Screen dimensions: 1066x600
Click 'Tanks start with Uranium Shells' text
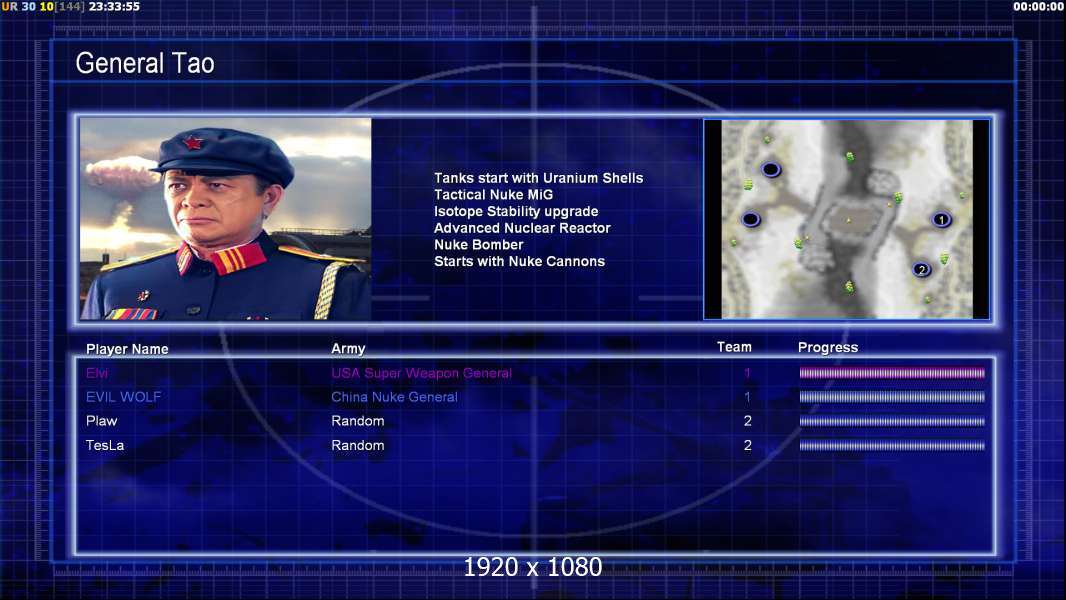point(538,178)
